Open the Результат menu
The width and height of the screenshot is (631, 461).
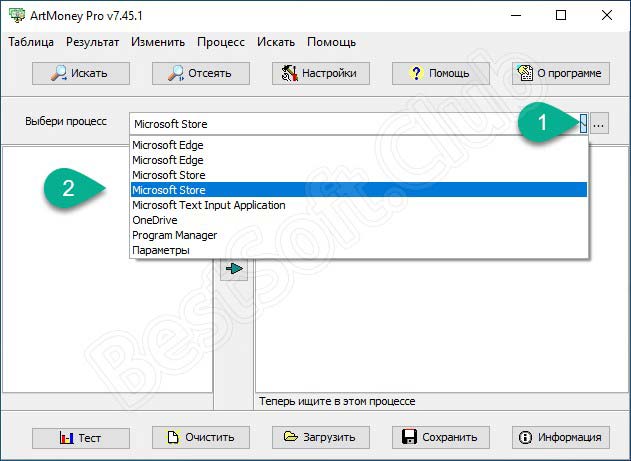[x=93, y=42]
